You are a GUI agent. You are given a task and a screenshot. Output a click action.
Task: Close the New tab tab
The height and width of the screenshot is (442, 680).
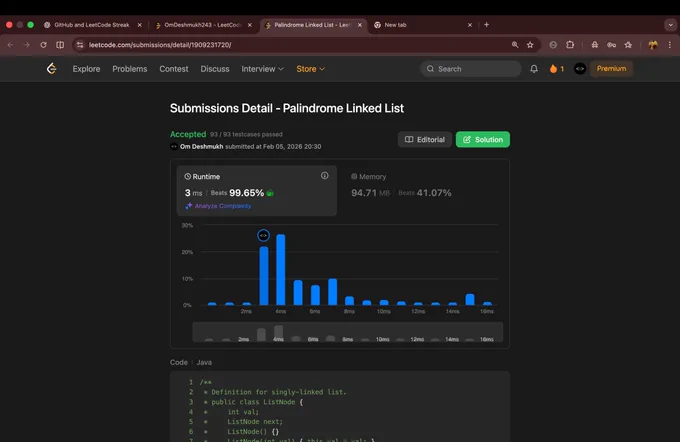tap(470, 25)
